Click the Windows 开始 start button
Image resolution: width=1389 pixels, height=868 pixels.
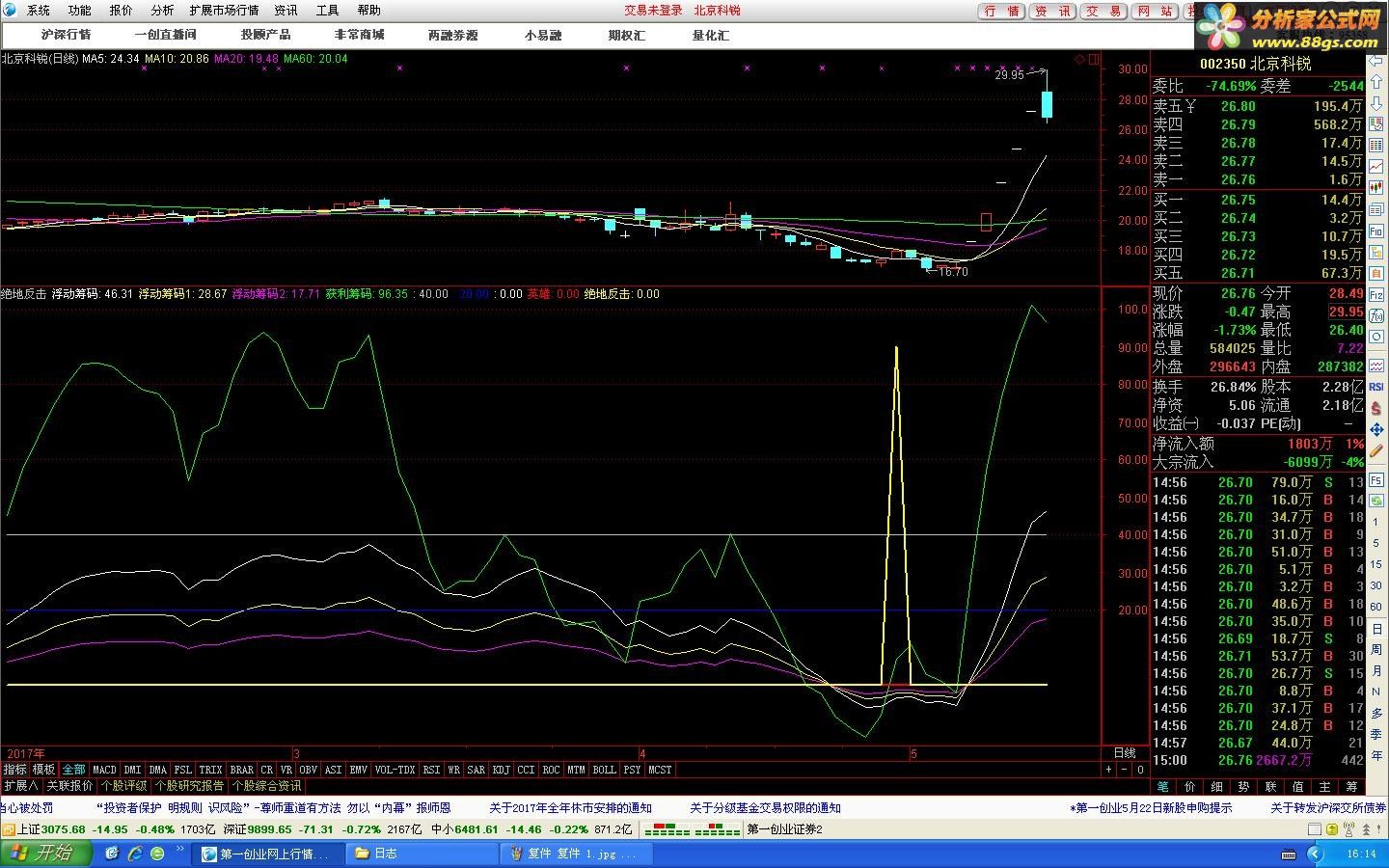(46, 854)
